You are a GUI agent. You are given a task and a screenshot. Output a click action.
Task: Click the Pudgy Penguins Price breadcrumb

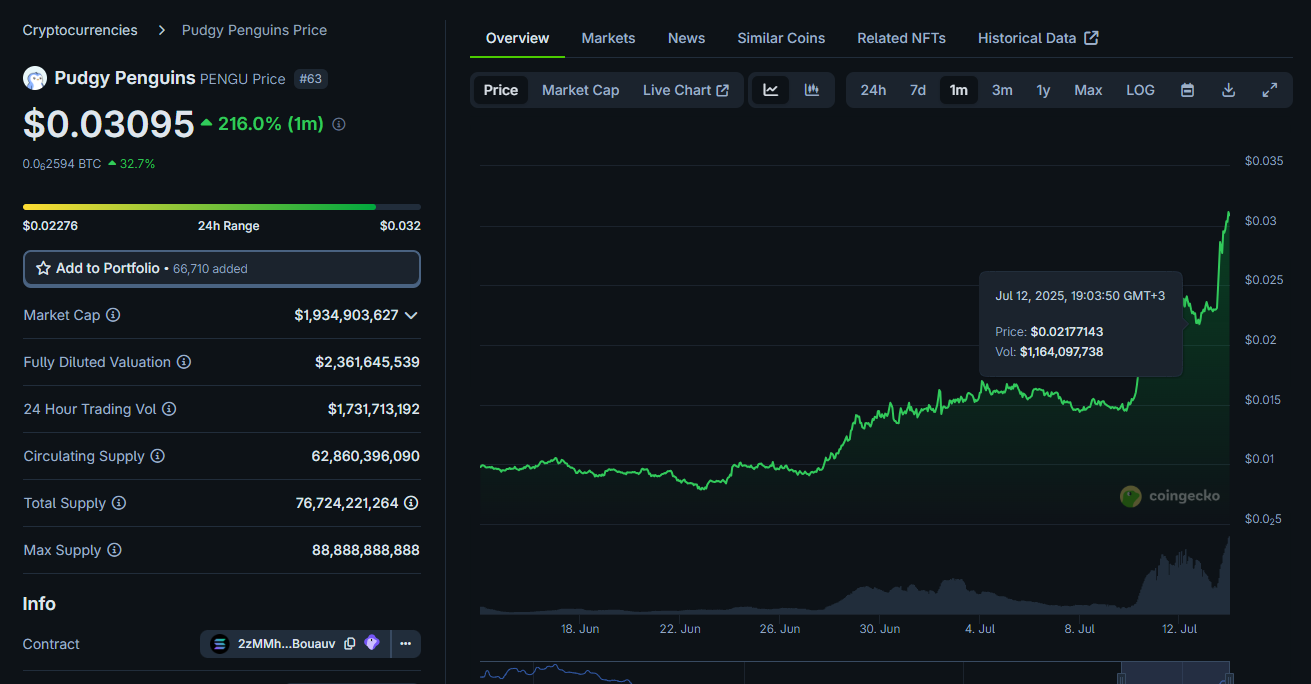pyautogui.click(x=254, y=30)
